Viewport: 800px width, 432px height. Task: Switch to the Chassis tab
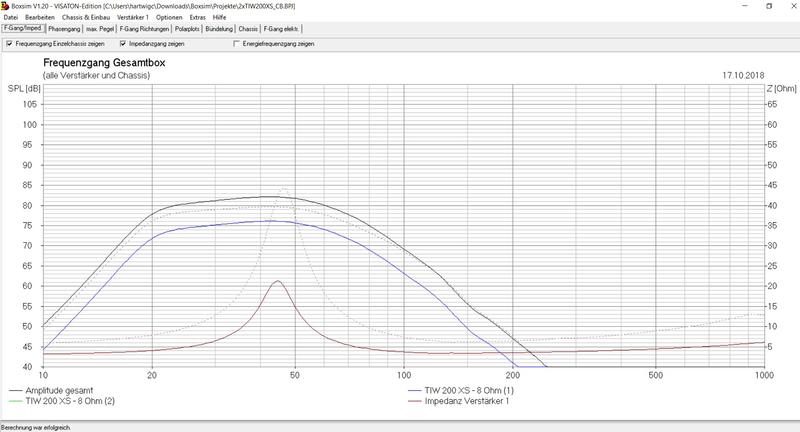[x=248, y=29]
